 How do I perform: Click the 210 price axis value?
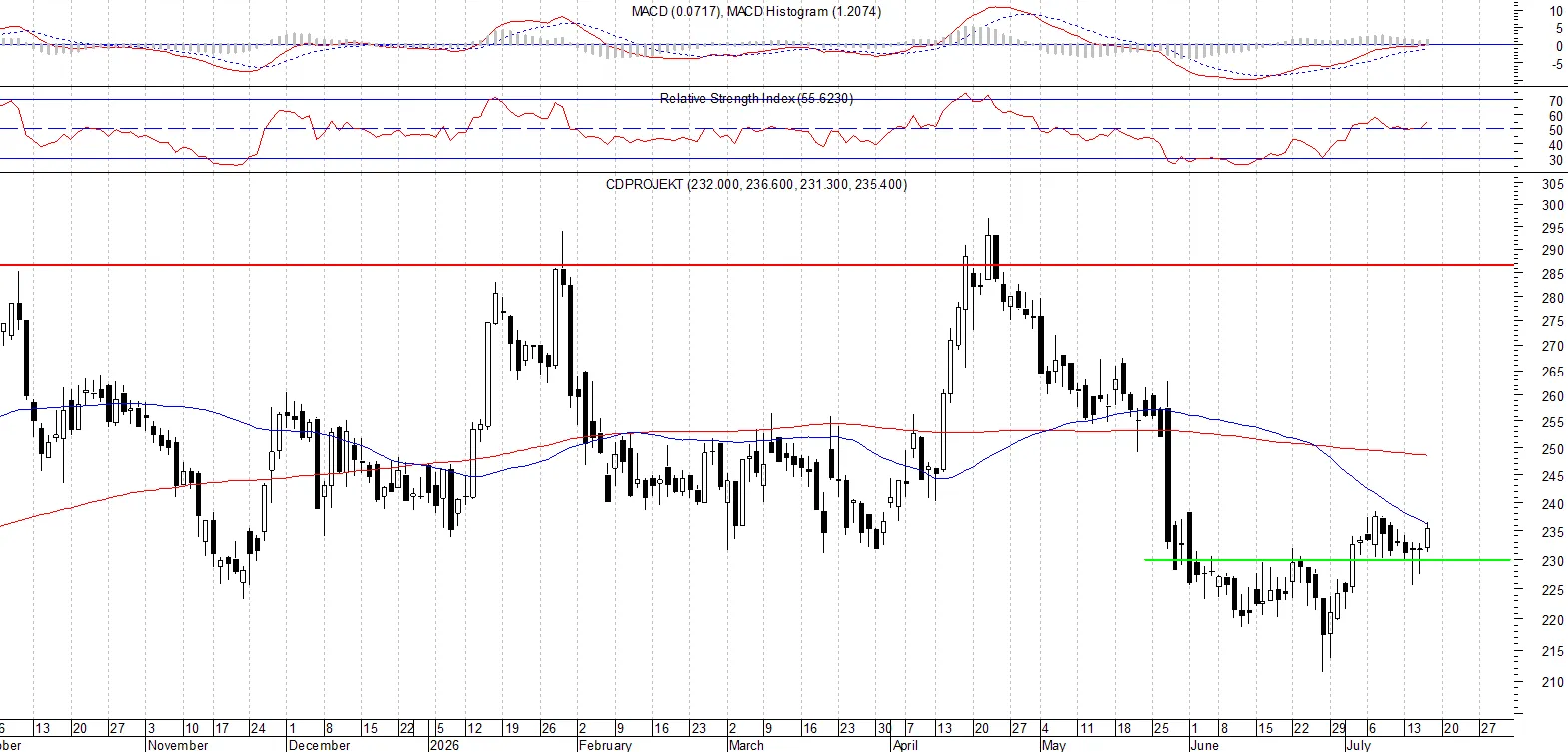pos(1553,683)
